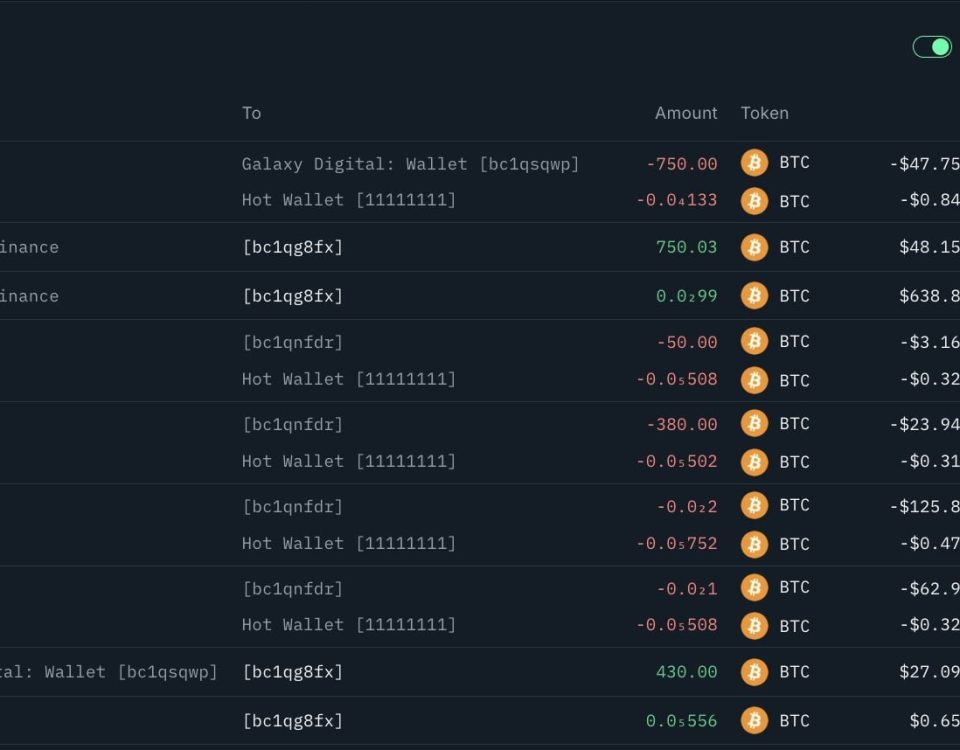Click the Bitcoin icon beside 750.03

point(754,247)
